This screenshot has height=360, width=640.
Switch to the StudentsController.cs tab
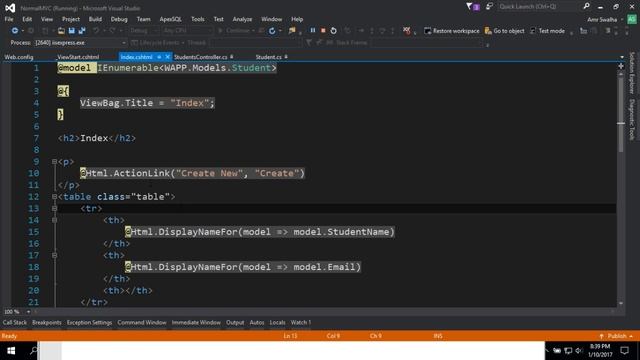click(200, 57)
